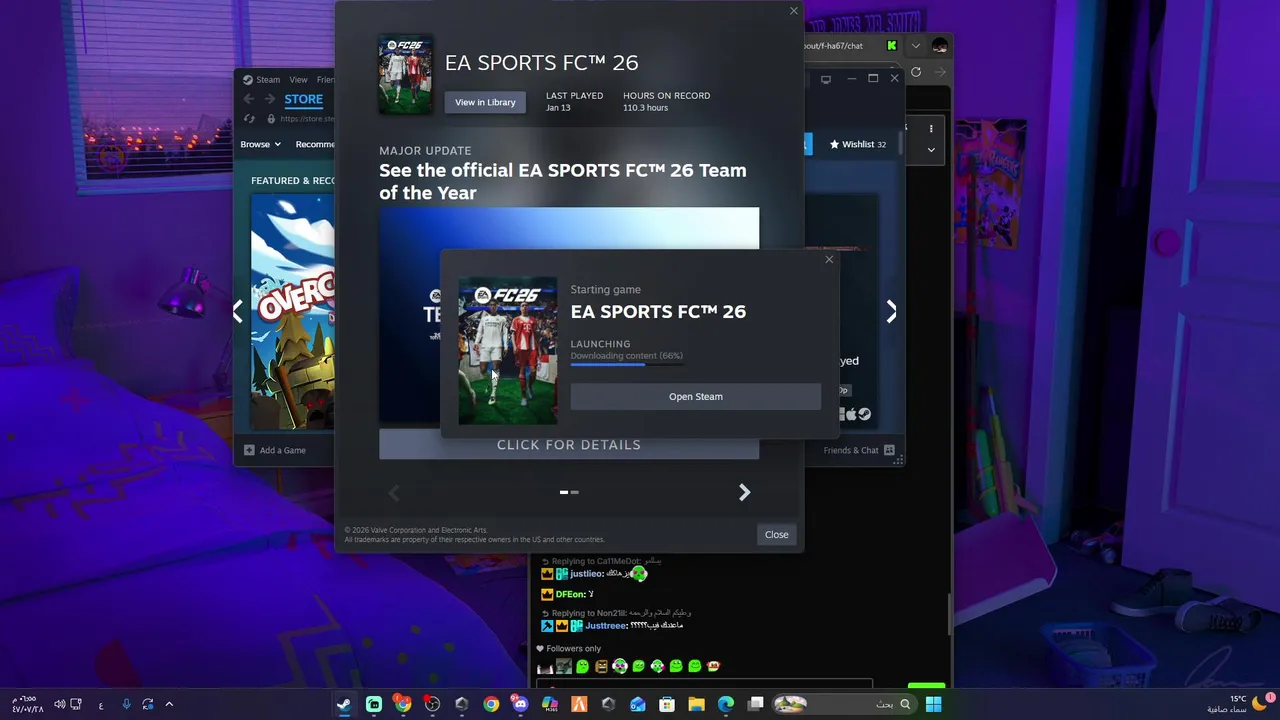1280x720 pixels.
Task: Click the CLICK FOR DETAILS banner
Action: pos(569,444)
